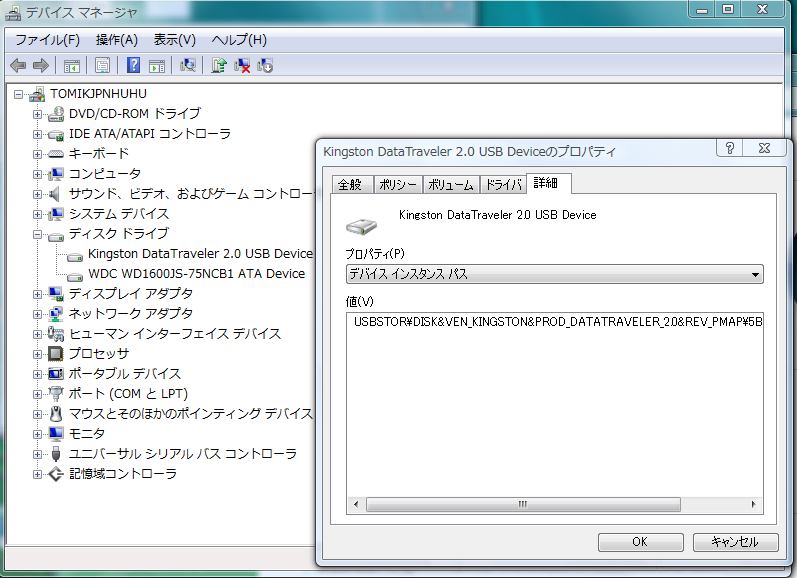
Task: Expand the キーボード node
Action: [x=37, y=154]
